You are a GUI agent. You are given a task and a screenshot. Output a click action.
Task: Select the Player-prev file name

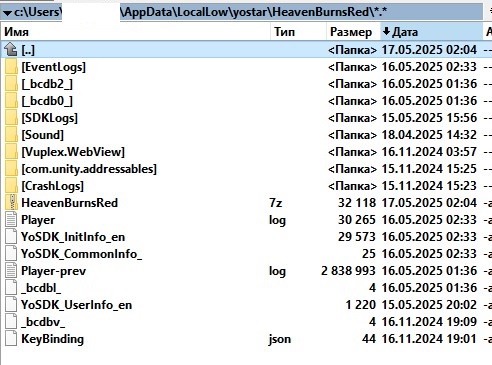53,271
